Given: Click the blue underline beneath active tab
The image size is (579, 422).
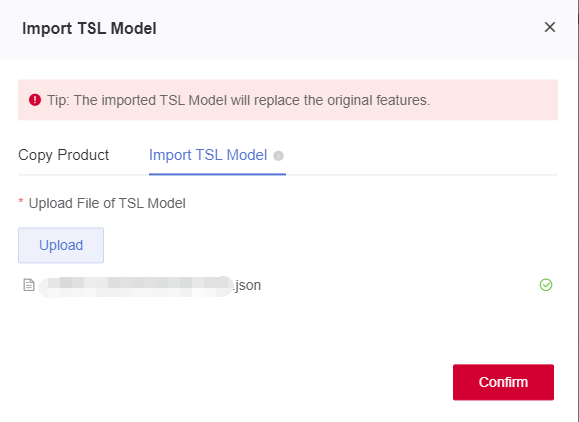Looking at the screenshot, I should (217, 174).
